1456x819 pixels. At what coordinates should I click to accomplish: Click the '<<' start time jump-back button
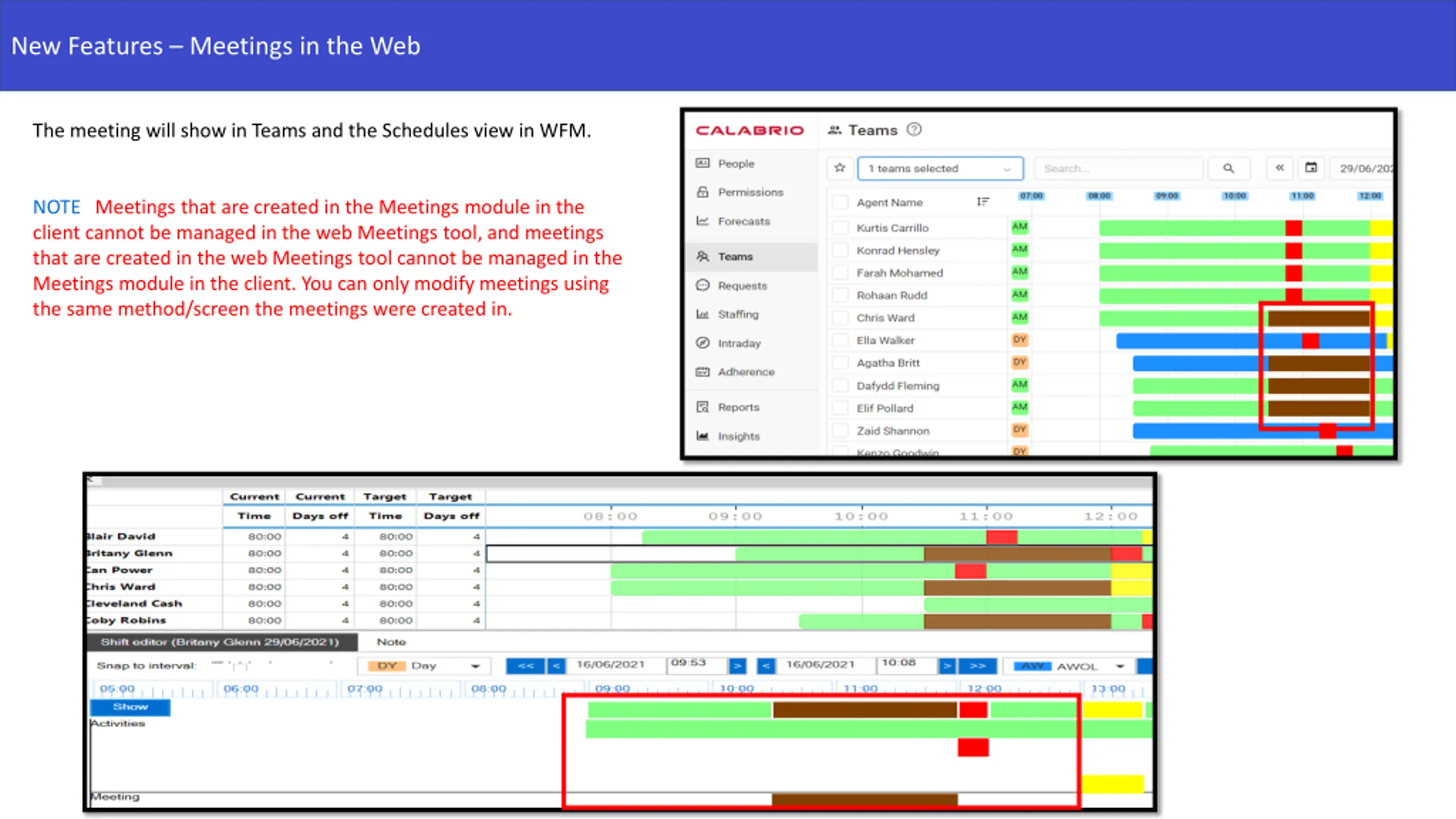(x=526, y=665)
